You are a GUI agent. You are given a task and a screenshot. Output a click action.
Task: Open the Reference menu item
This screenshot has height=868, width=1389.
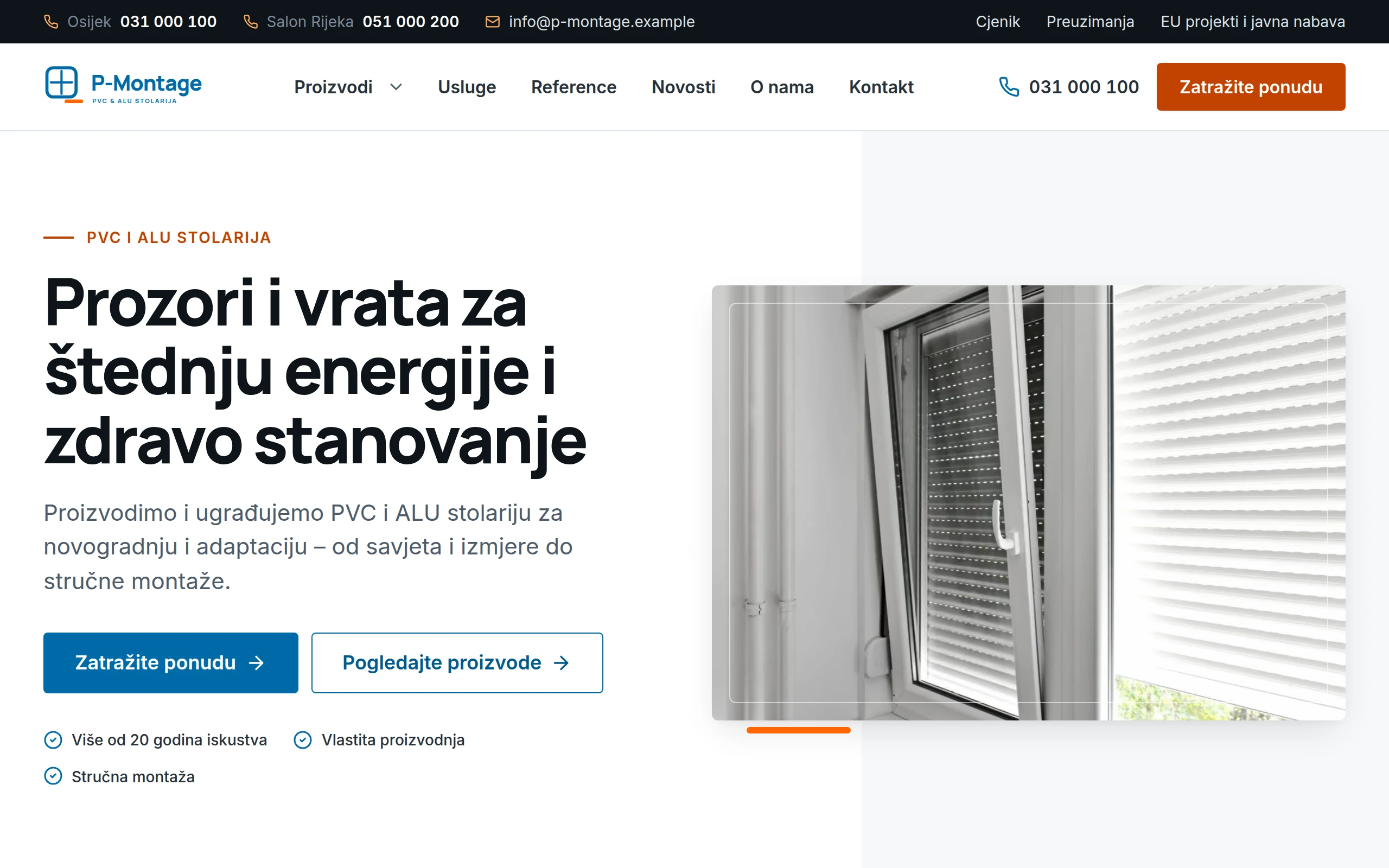tap(574, 87)
